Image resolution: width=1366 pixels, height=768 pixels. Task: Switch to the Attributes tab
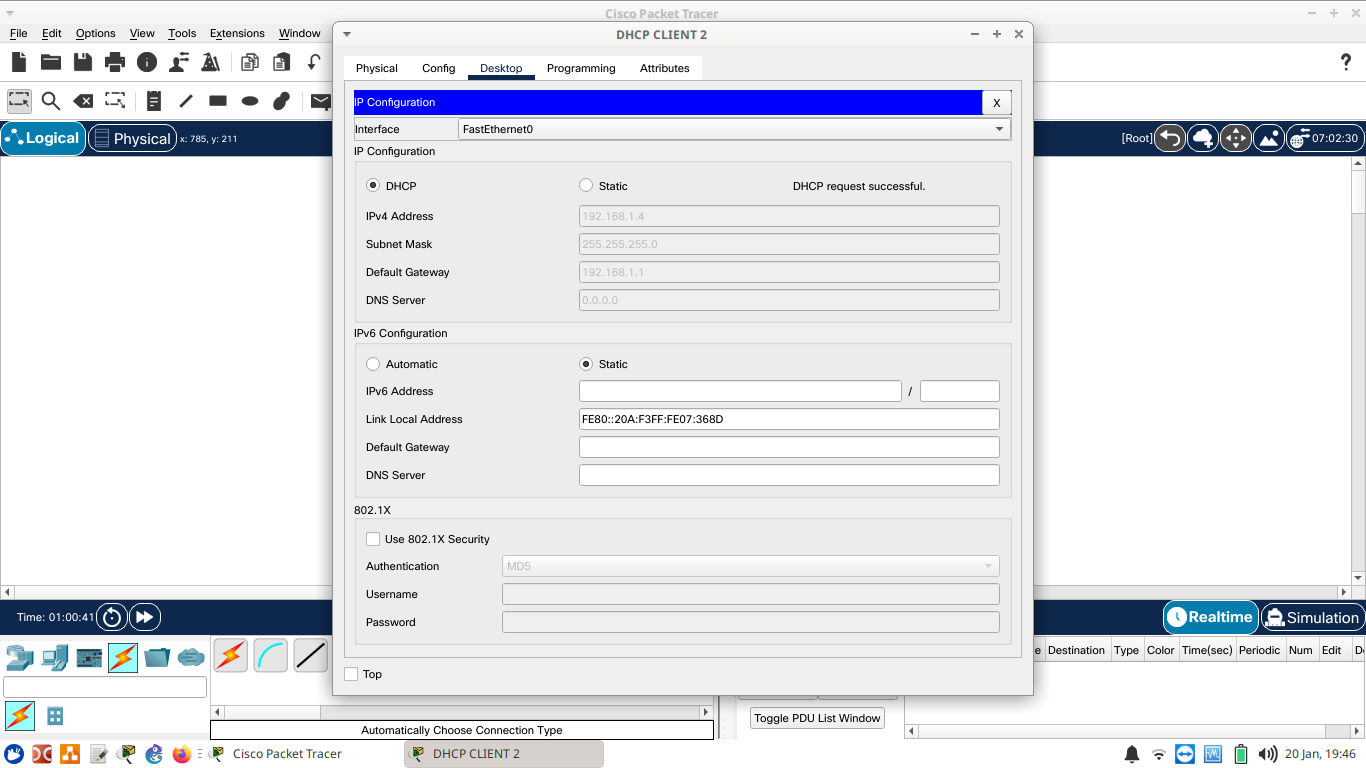[x=665, y=68]
